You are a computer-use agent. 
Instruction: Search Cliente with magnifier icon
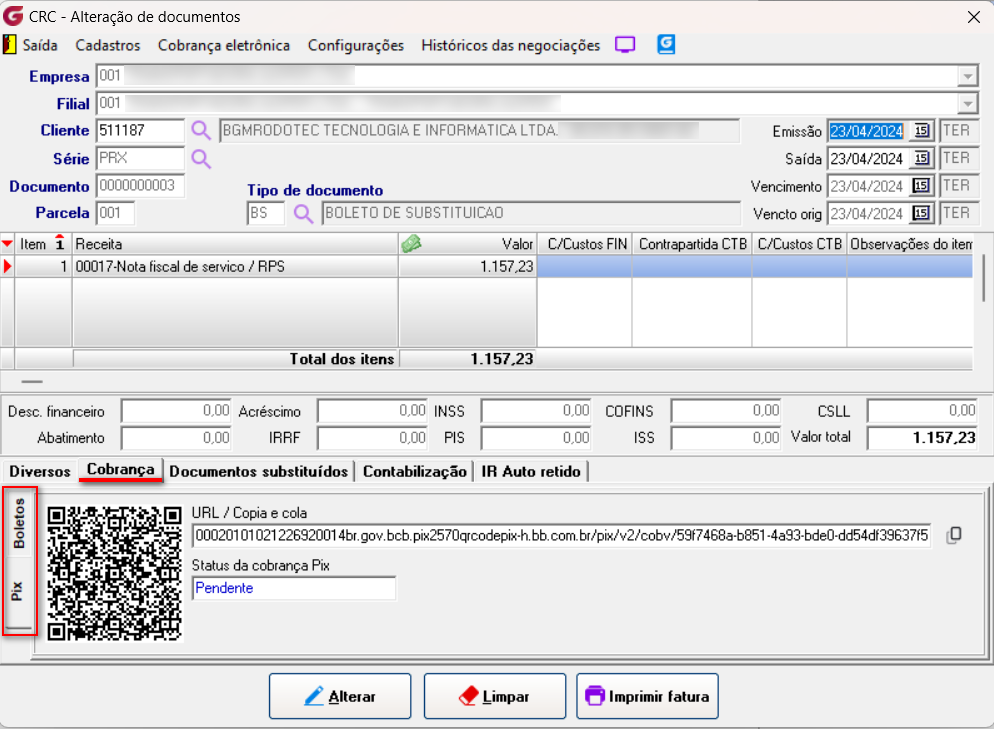tap(201, 131)
